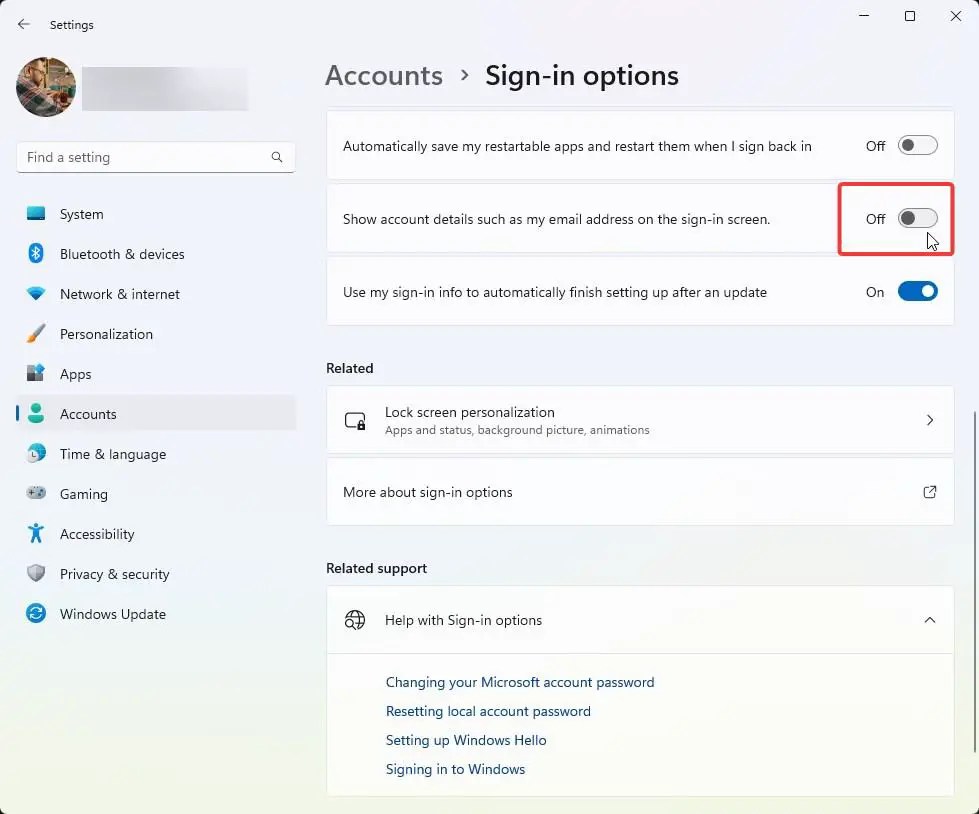The width and height of the screenshot is (979, 814).
Task: Click the Bluetooth icon in sidebar
Action: [36, 253]
